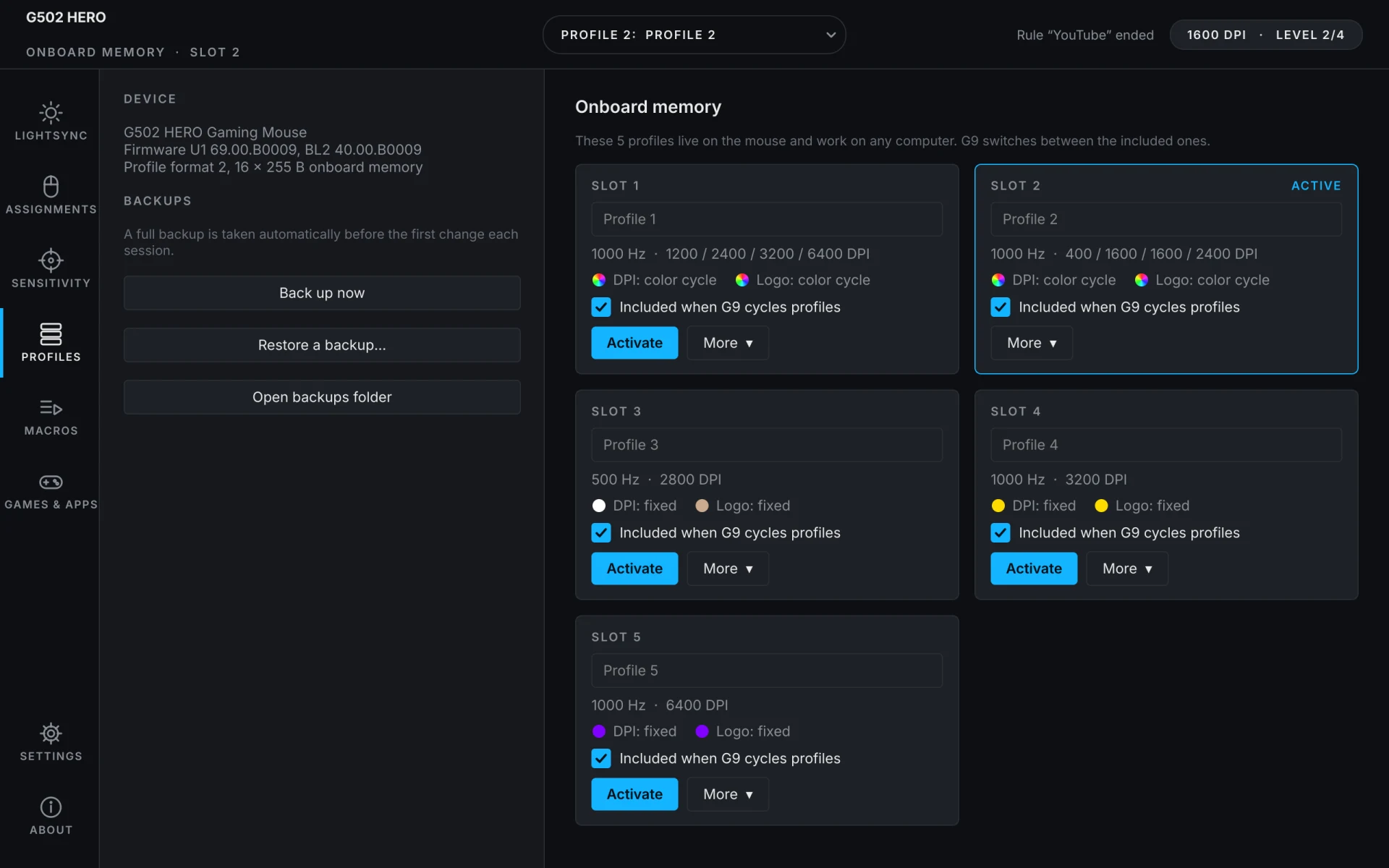Image resolution: width=1389 pixels, height=868 pixels.
Task: Select the Profiles stack icon
Action: point(51,334)
